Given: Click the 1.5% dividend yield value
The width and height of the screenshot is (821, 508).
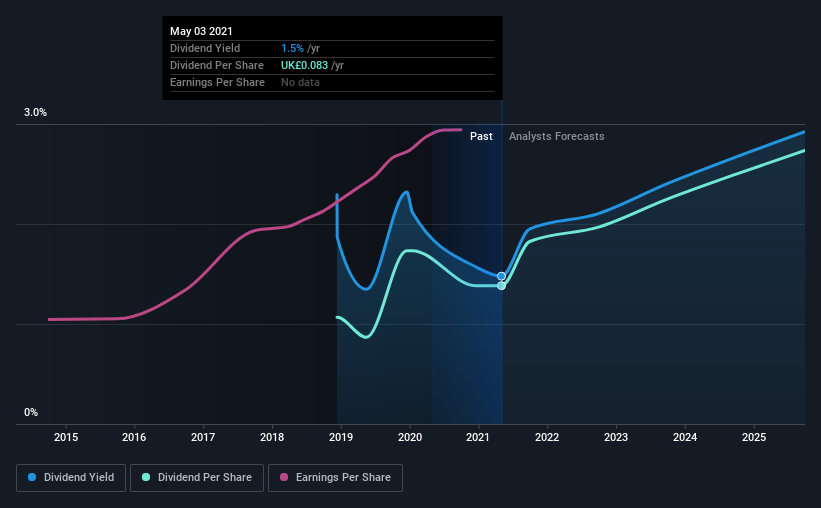Looking at the screenshot, I should click(x=292, y=48).
